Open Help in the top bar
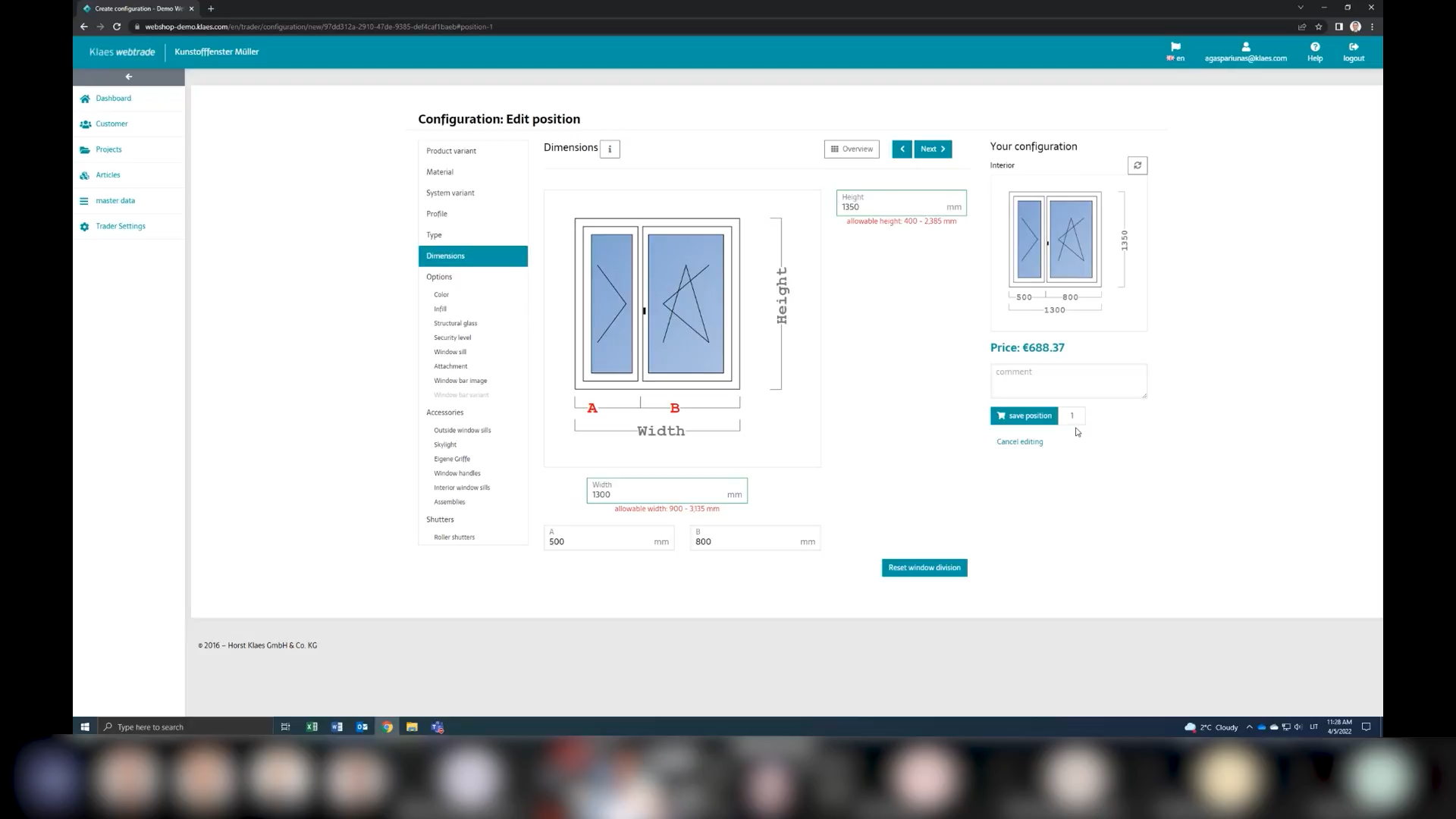Image resolution: width=1456 pixels, height=819 pixels. click(x=1315, y=52)
